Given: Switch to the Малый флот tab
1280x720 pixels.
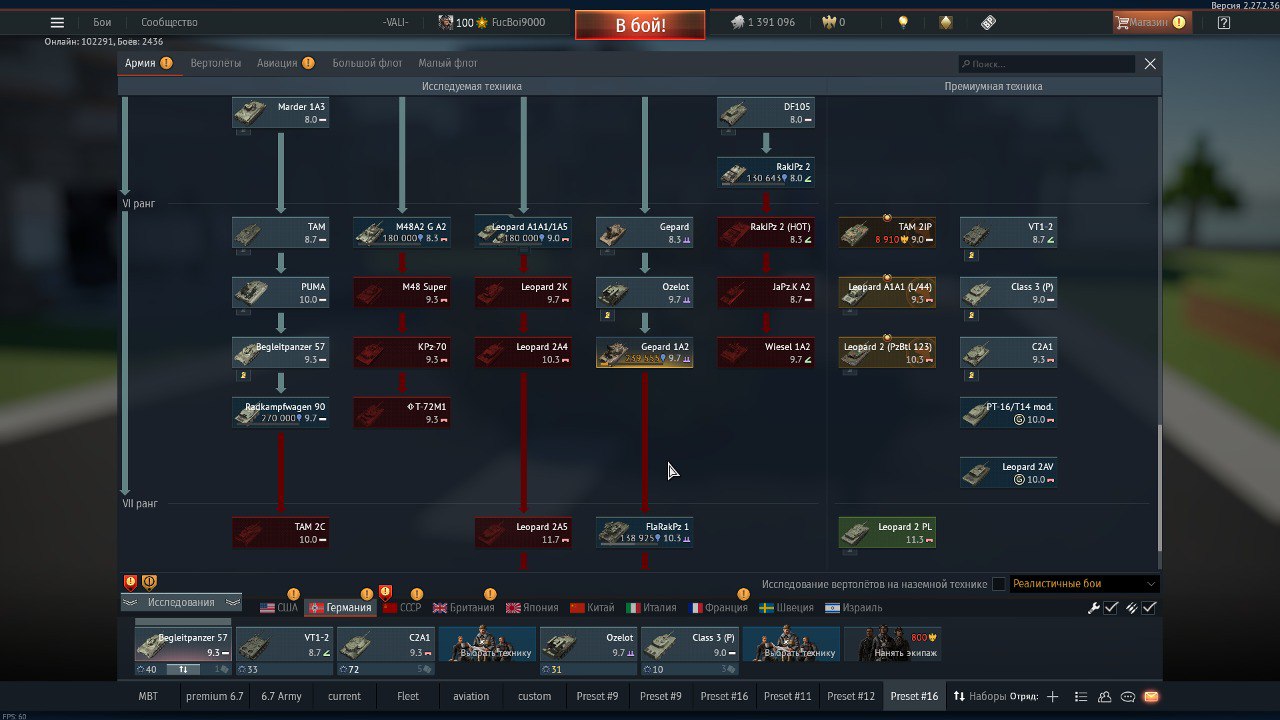Looking at the screenshot, I should pyautogui.click(x=448, y=63).
